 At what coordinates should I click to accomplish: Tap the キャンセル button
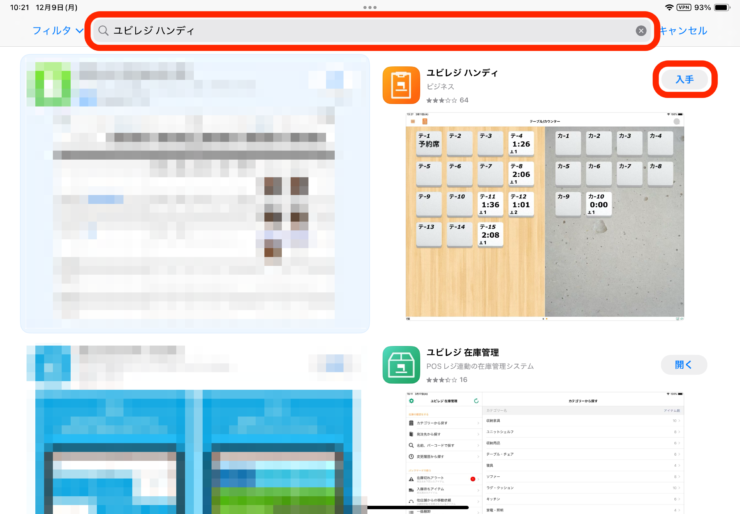tap(683, 31)
